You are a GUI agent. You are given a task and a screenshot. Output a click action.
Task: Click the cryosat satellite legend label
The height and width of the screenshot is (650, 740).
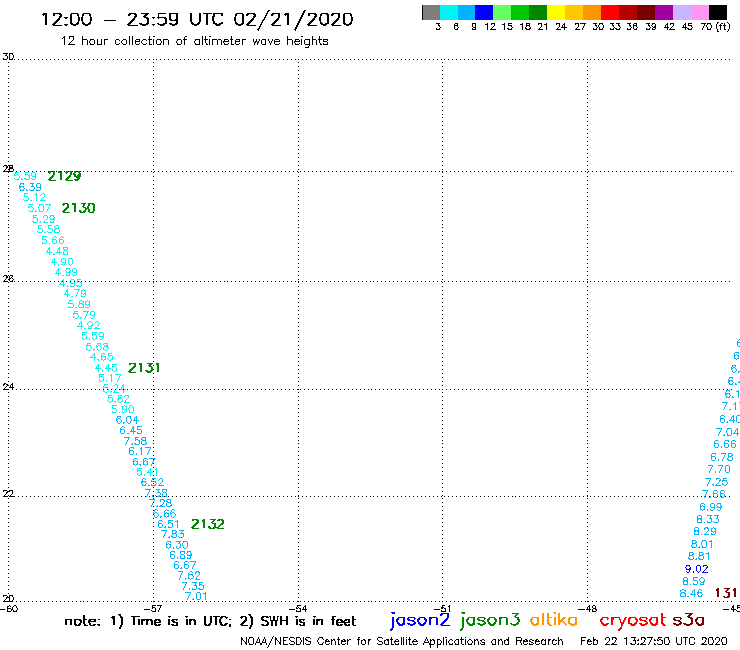point(633,621)
